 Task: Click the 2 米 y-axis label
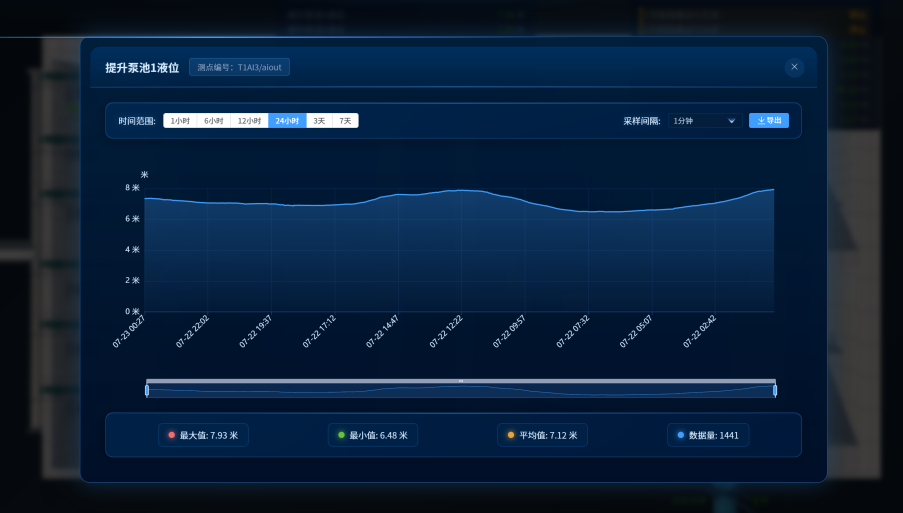[132, 280]
